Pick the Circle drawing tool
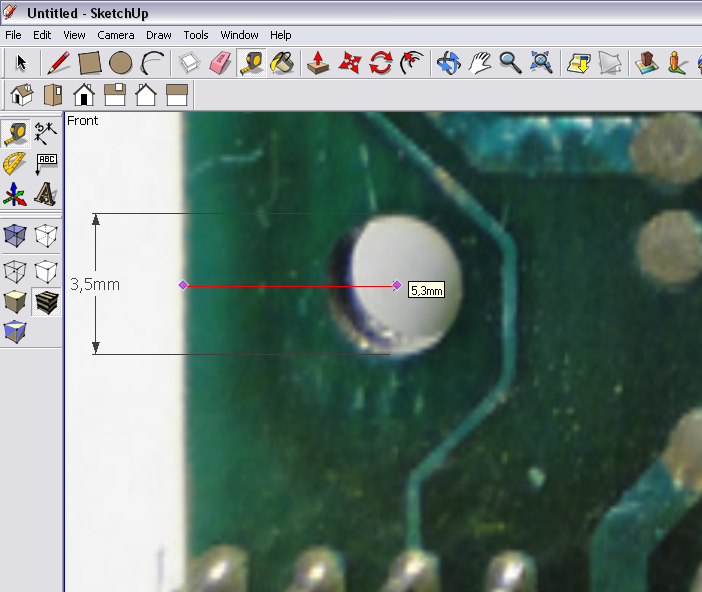Screen dimensions: 702x592 120,63
